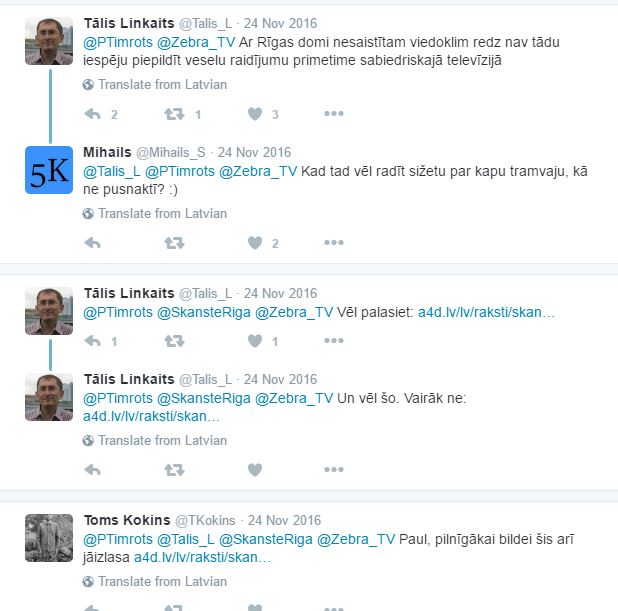Open Mihails' 5K profile picture

click(49, 170)
